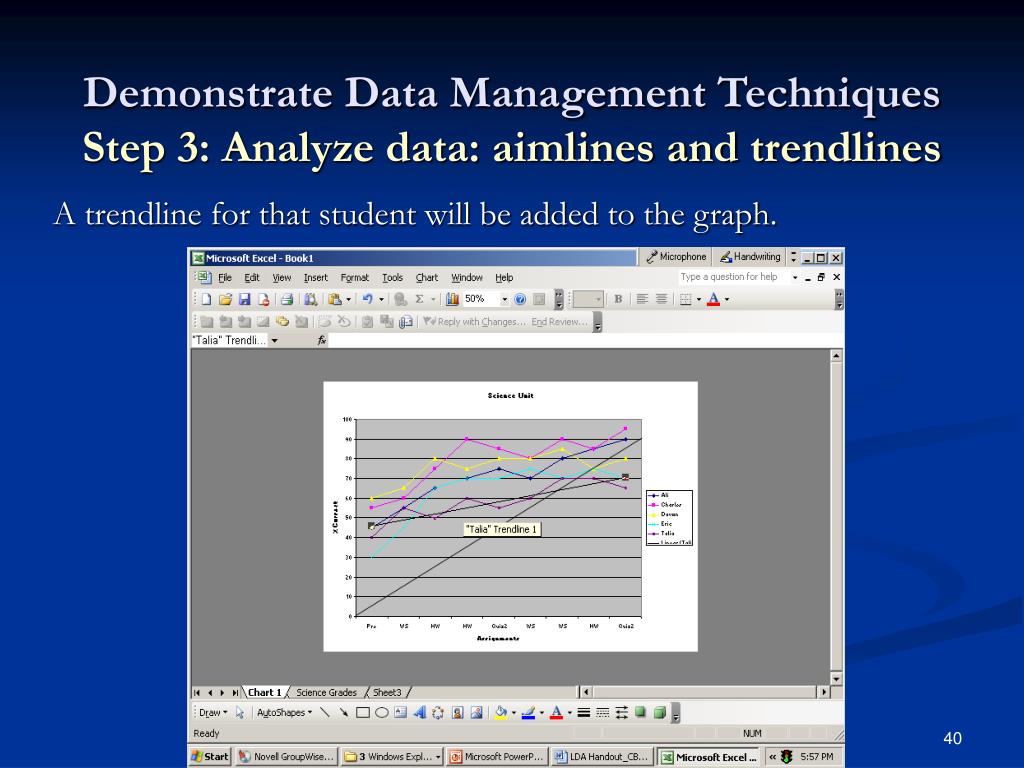
Task: Click the Select Objects pointer icon
Action: point(240,712)
